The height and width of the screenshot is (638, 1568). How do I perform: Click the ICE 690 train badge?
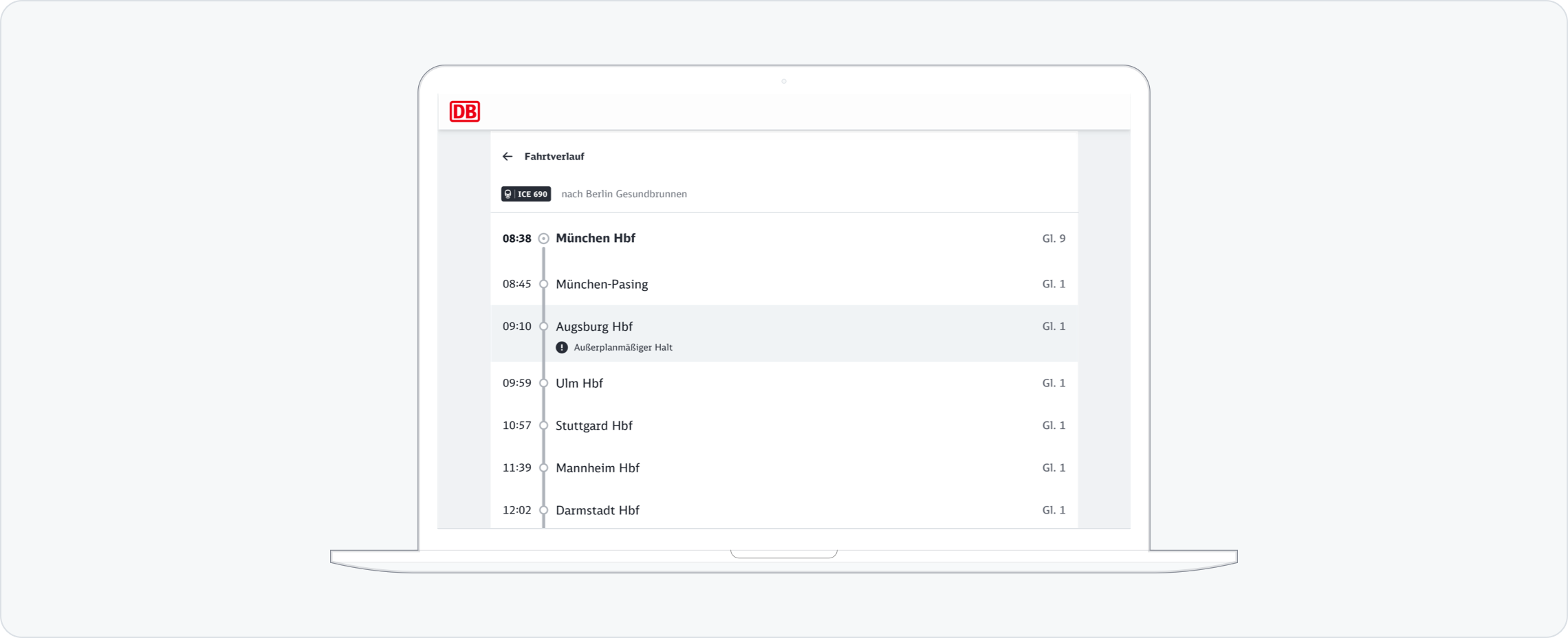click(x=526, y=194)
